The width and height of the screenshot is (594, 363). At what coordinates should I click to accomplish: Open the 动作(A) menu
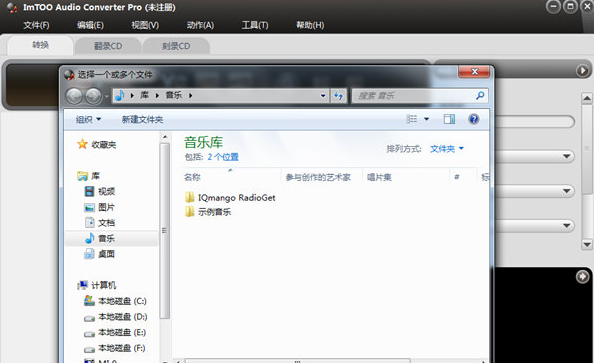(x=200, y=25)
